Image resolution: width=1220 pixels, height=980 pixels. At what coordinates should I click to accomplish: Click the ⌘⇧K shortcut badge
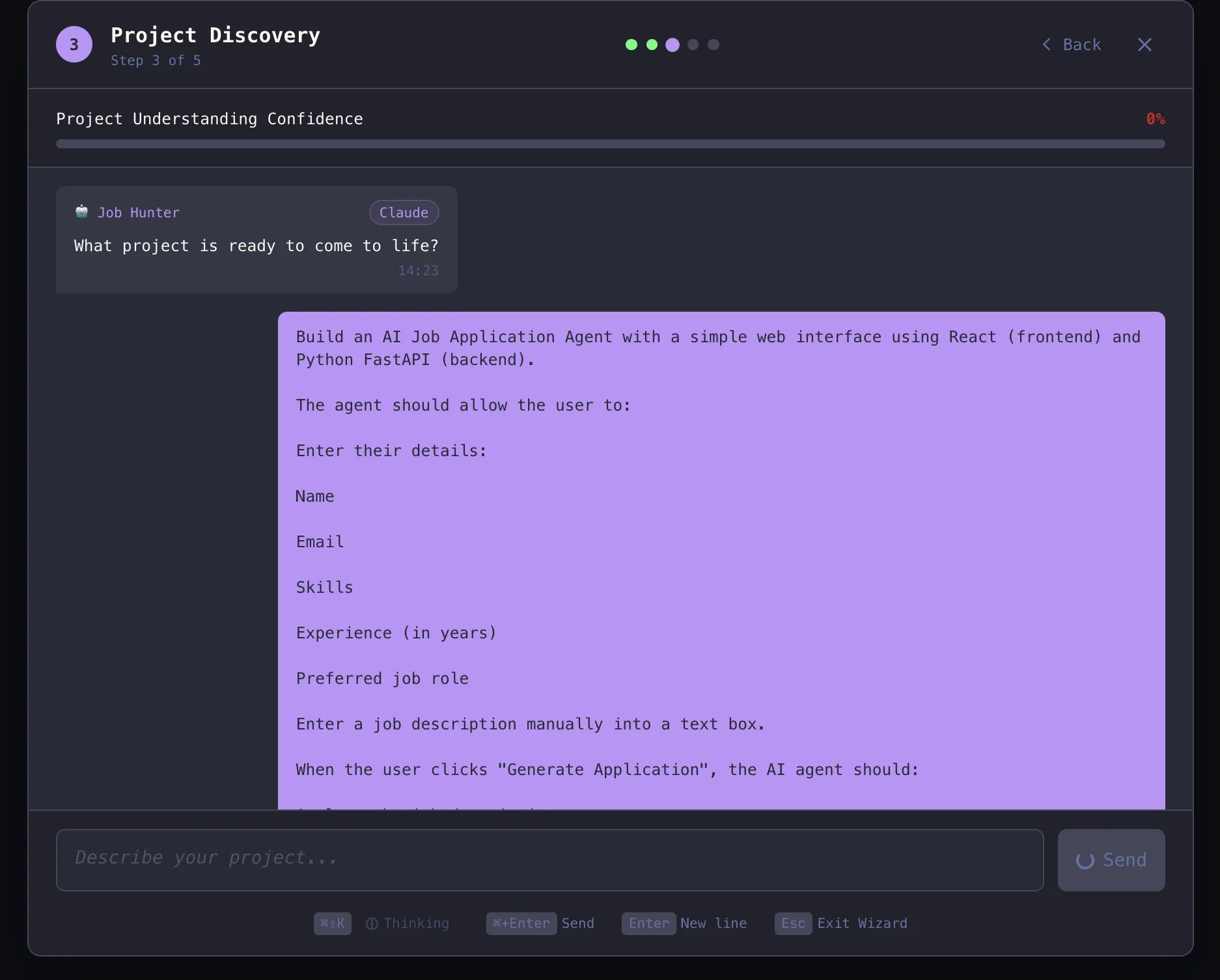pos(332,923)
